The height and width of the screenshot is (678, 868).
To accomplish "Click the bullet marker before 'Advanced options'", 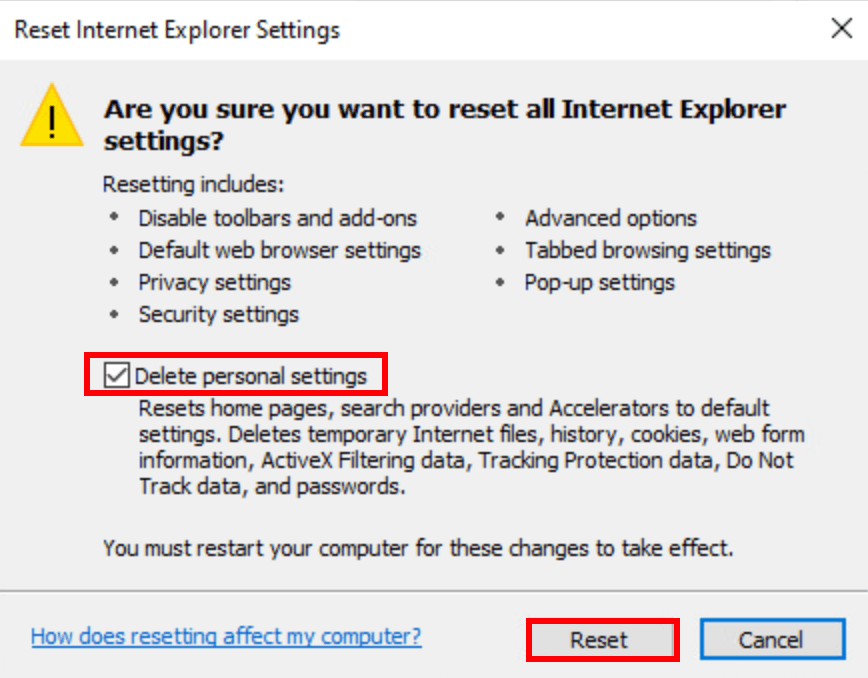I will coord(502,218).
